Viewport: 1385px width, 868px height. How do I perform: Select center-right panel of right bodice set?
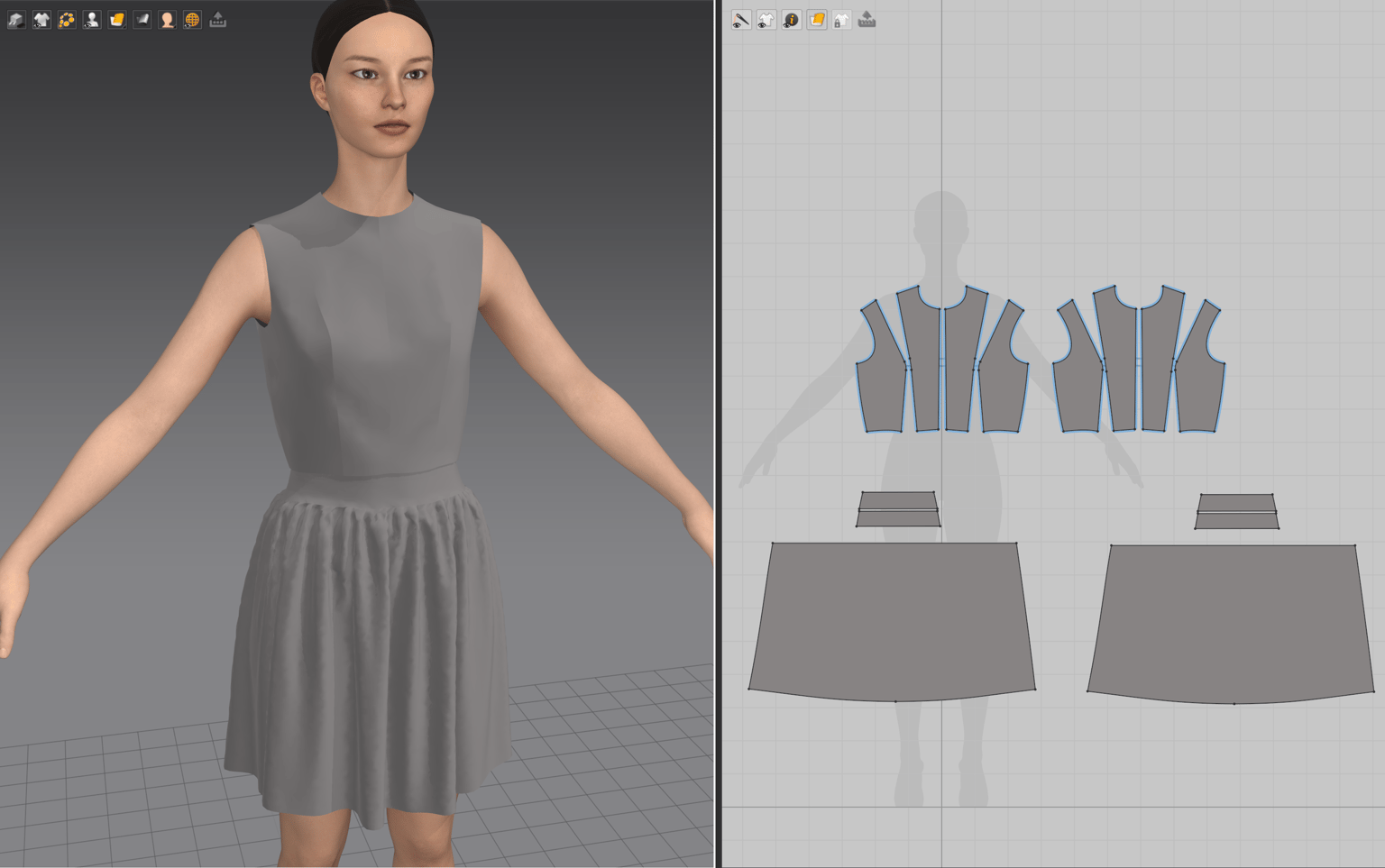coord(1160,361)
